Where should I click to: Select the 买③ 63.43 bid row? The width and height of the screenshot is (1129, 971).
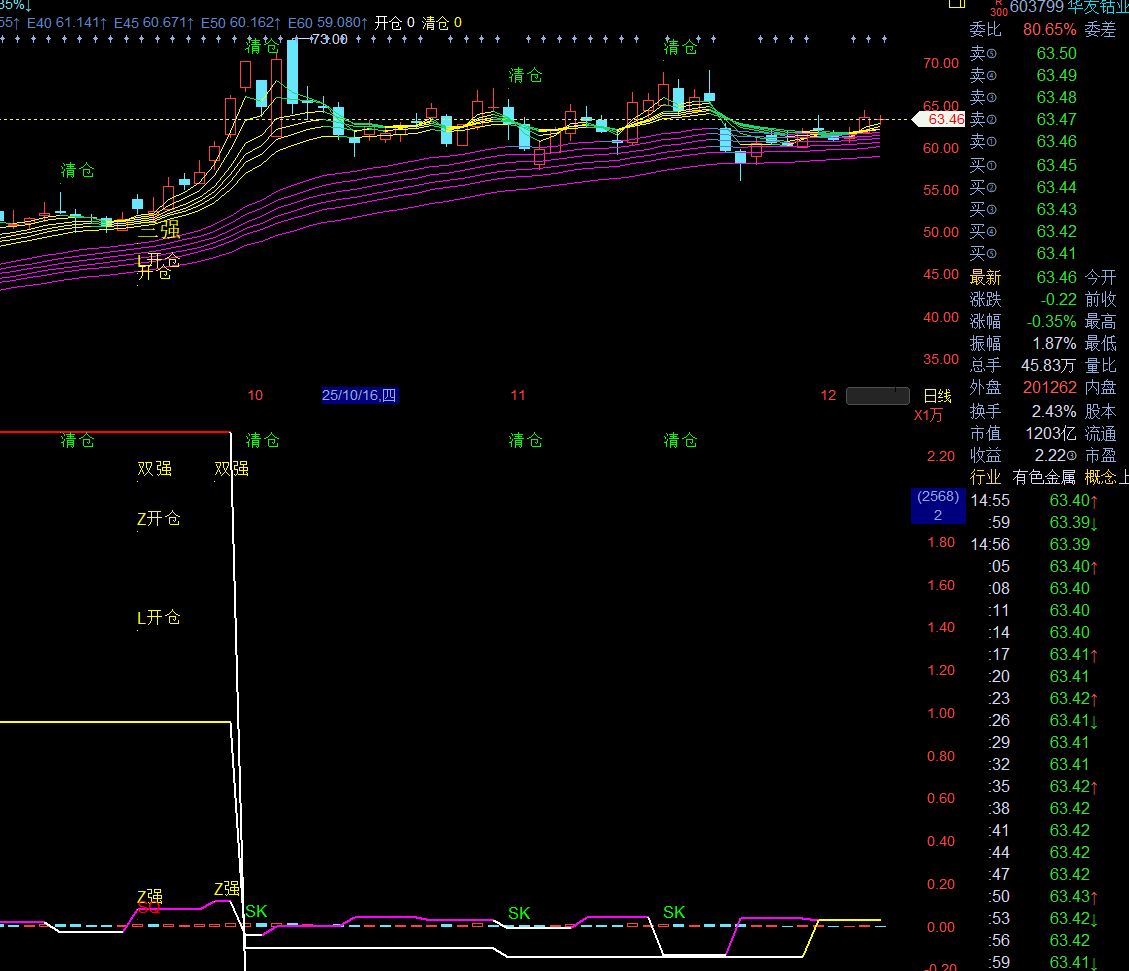[1023, 209]
